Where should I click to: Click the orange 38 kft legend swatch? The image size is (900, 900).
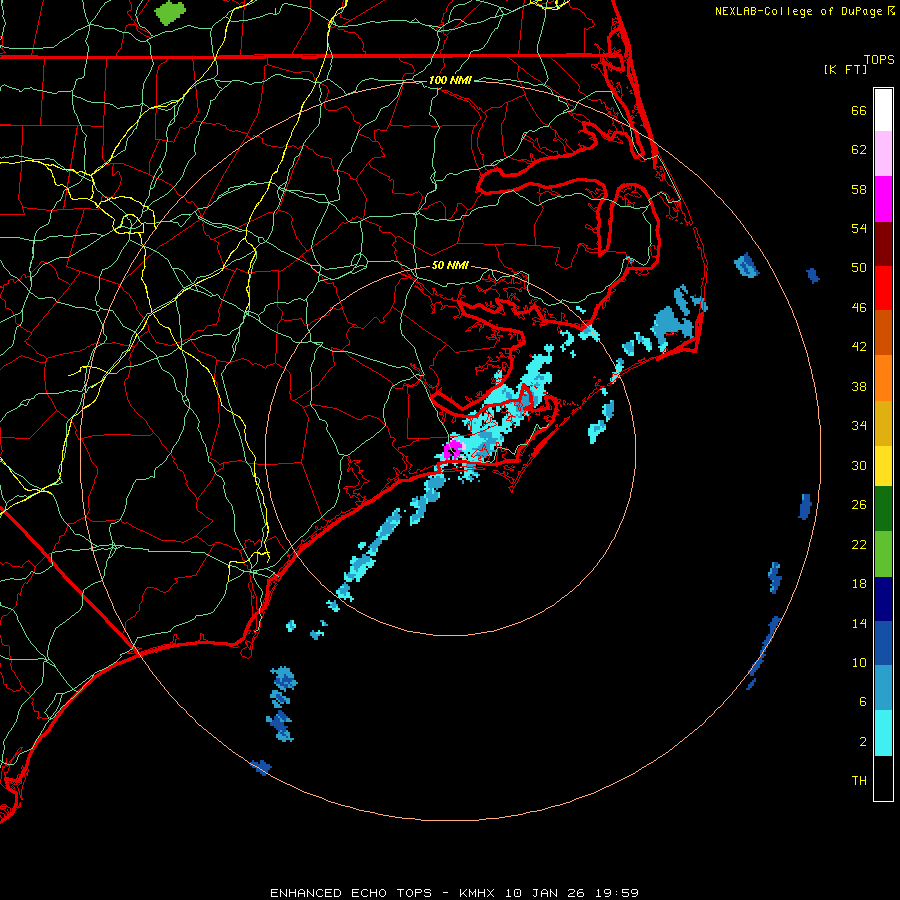pyautogui.click(x=883, y=378)
